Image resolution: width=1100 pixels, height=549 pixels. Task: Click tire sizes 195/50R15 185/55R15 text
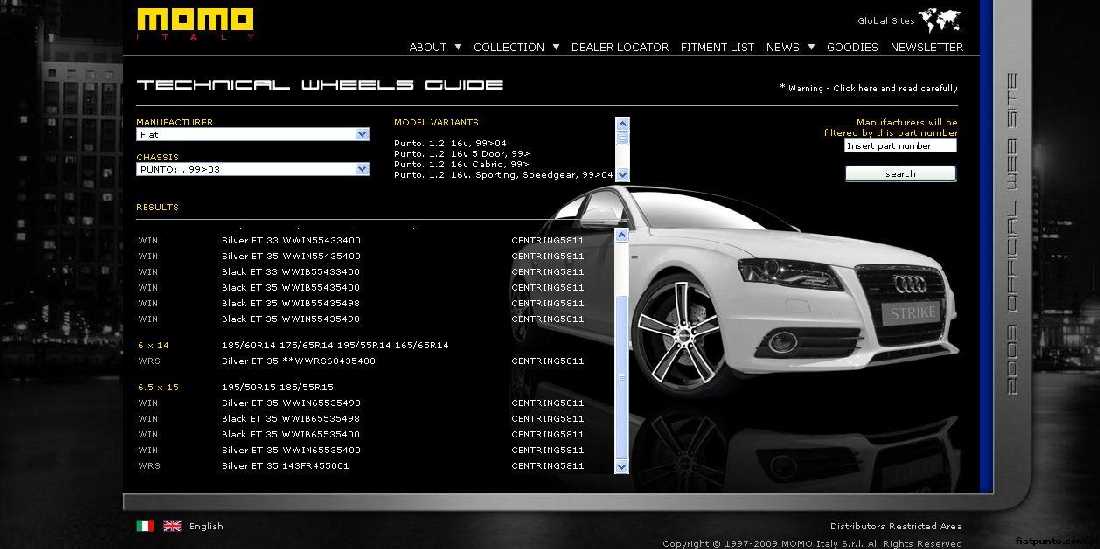277,386
